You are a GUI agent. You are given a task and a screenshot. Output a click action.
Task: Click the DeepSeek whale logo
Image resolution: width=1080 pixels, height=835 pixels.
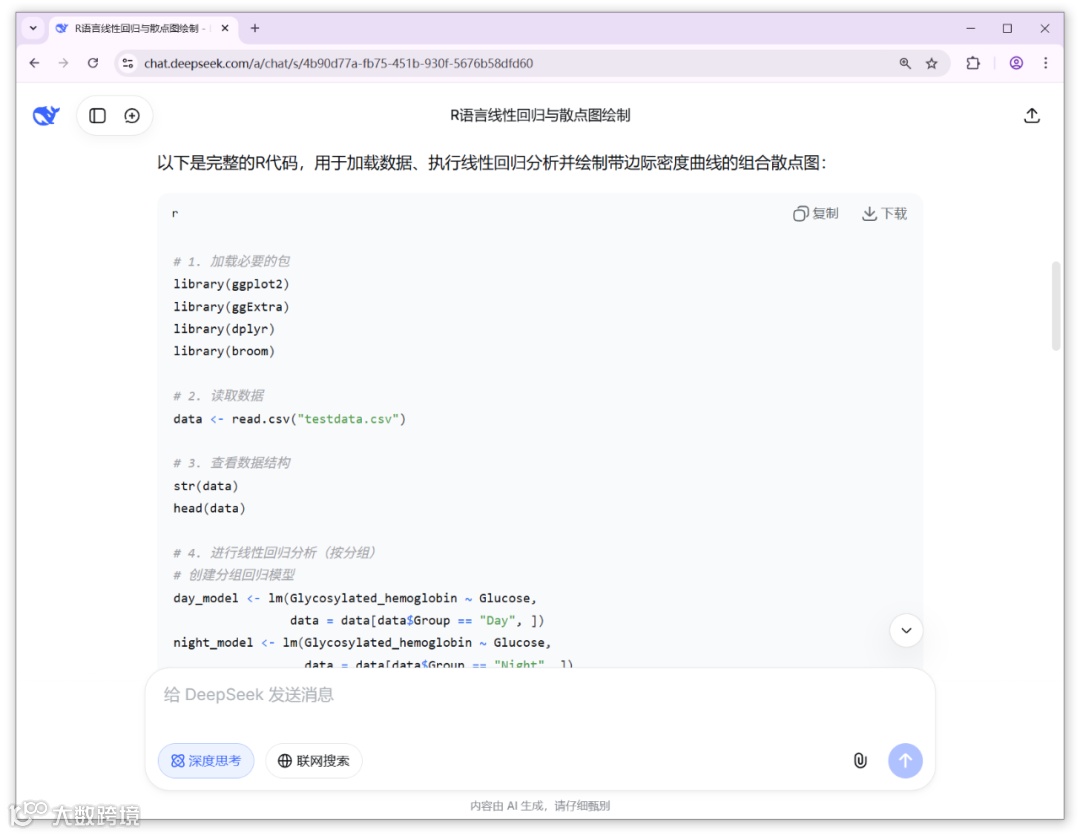(x=46, y=115)
